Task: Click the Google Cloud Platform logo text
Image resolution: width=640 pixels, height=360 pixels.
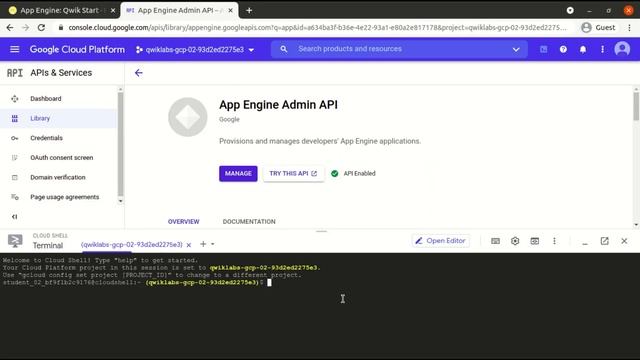Action: (x=77, y=49)
